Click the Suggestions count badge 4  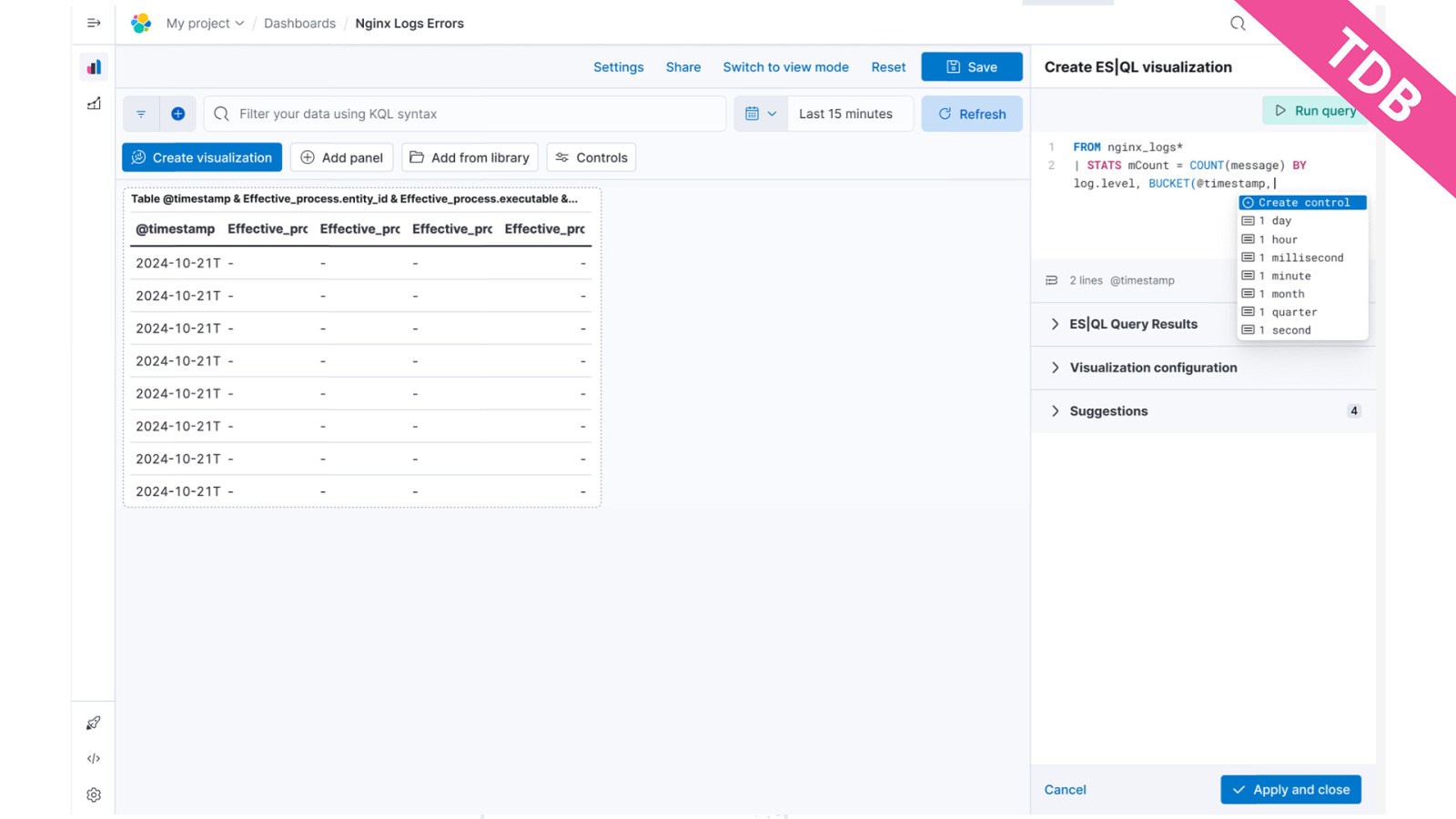[1354, 411]
